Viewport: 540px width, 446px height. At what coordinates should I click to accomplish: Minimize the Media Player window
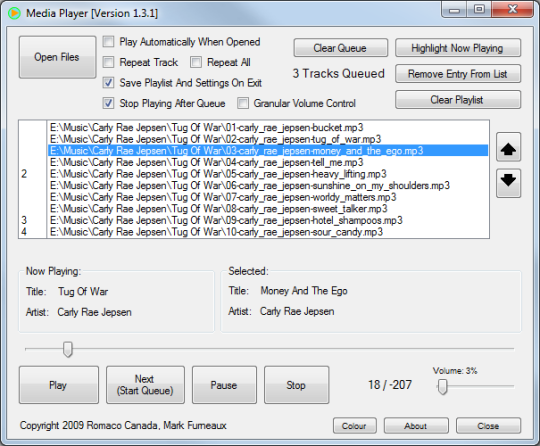[455, 10]
